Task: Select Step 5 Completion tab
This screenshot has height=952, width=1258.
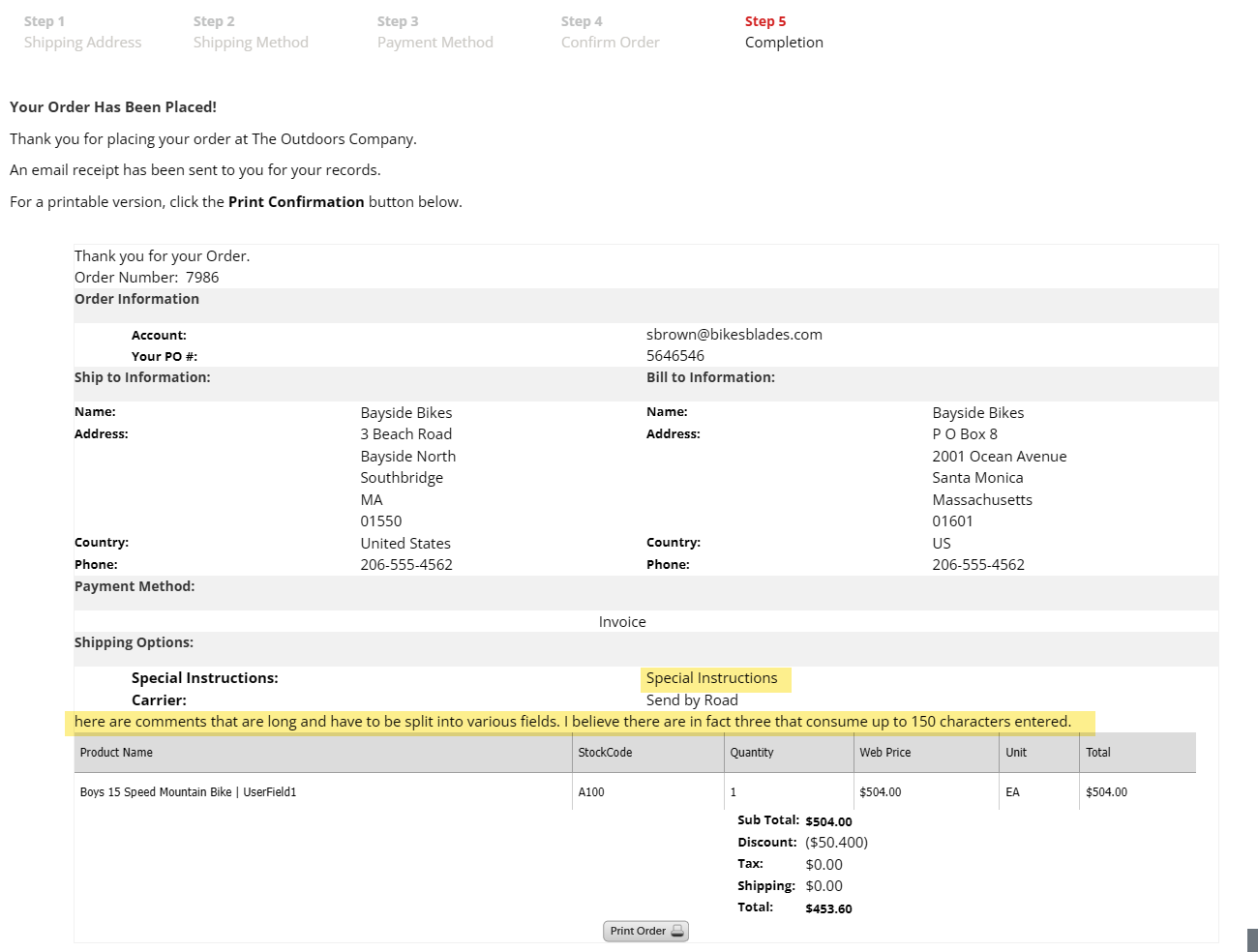Action: (784, 32)
